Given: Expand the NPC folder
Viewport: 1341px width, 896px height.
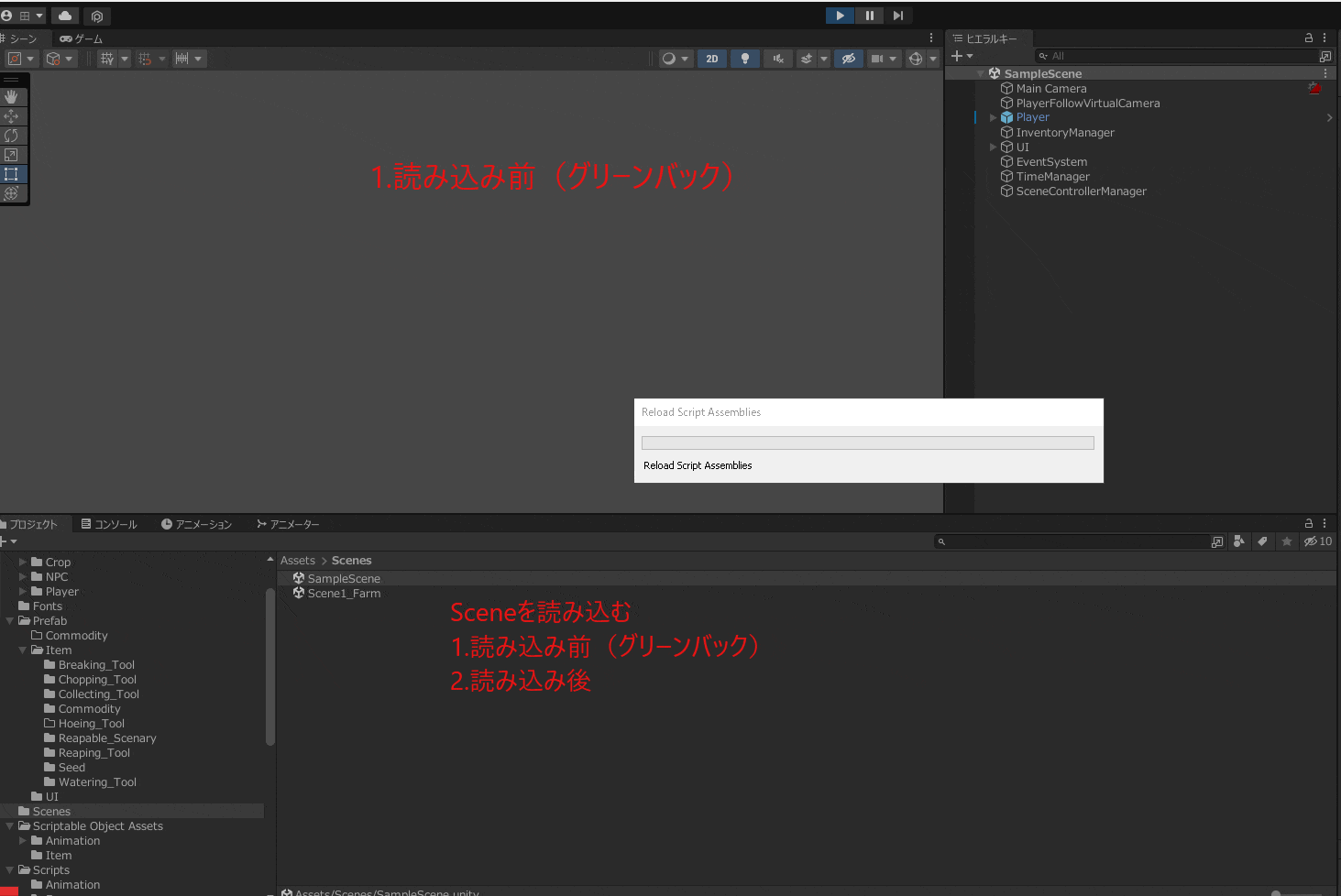Looking at the screenshot, I should tap(23, 576).
